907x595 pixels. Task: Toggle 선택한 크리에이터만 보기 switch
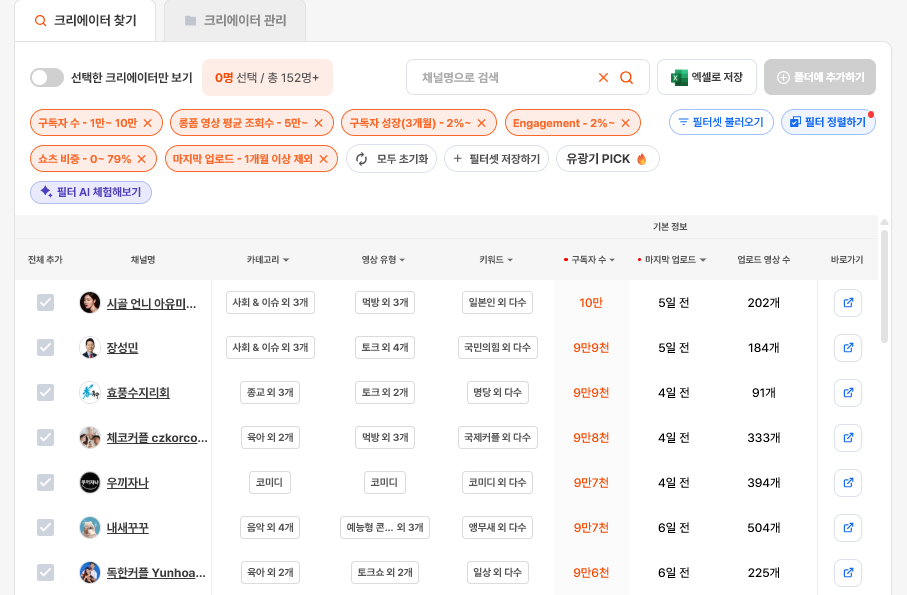pyautogui.click(x=47, y=77)
